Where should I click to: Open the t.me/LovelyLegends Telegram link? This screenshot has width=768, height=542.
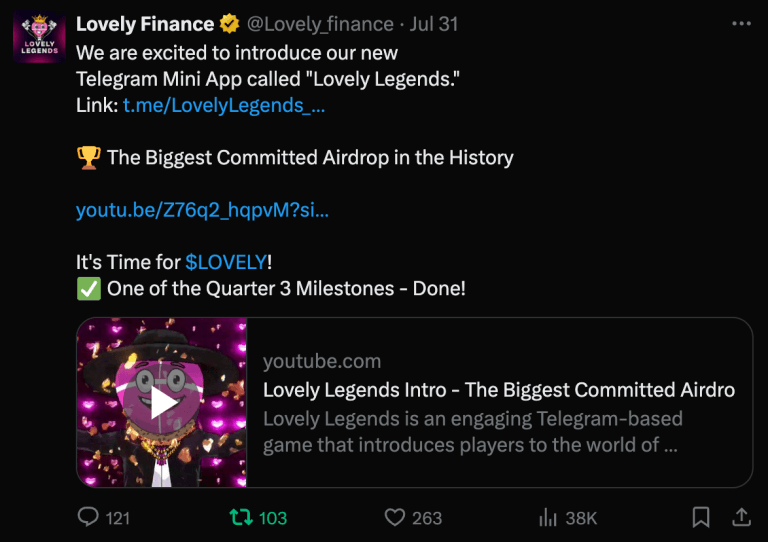pyautogui.click(x=224, y=105)
